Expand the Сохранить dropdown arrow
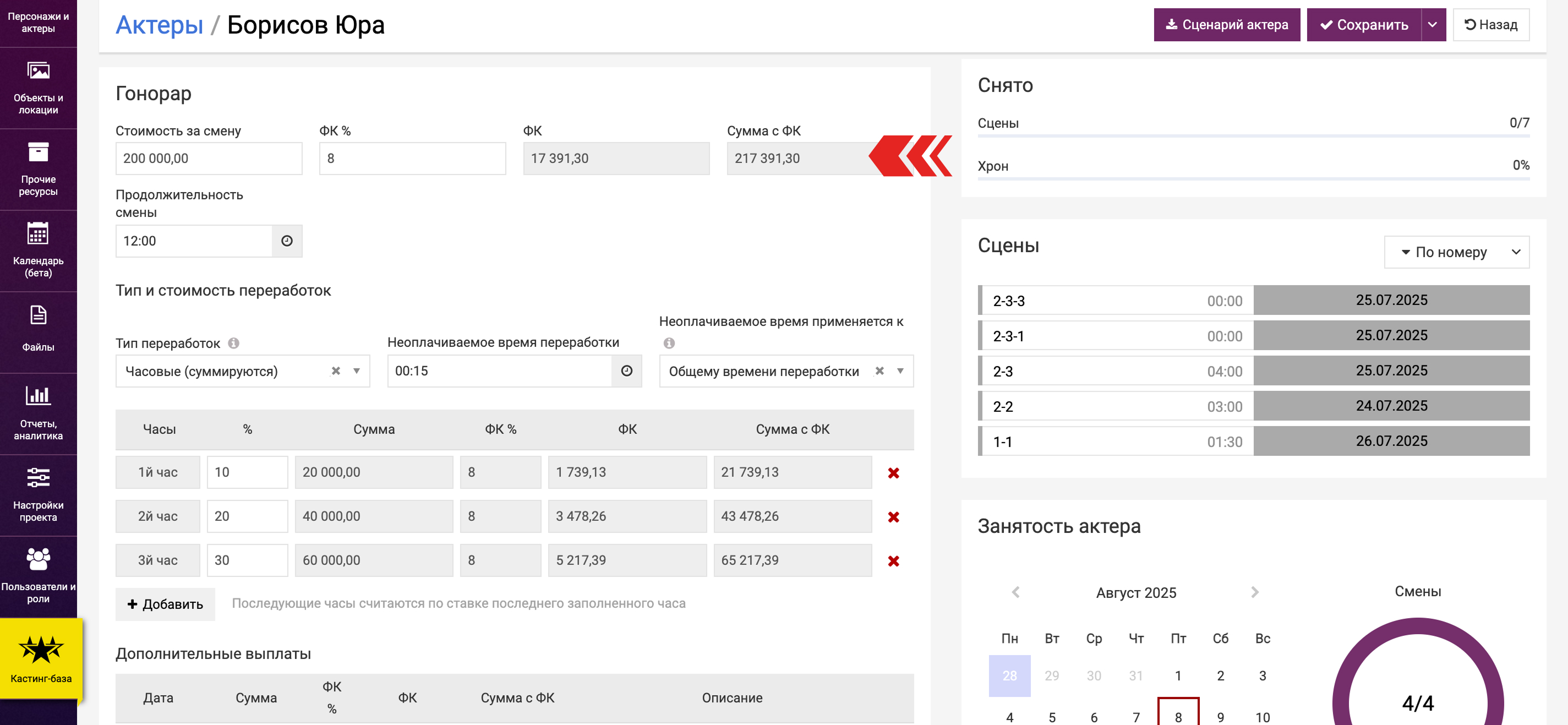The height and width of the screenshot is (725, 1568). click(1434, 25)
